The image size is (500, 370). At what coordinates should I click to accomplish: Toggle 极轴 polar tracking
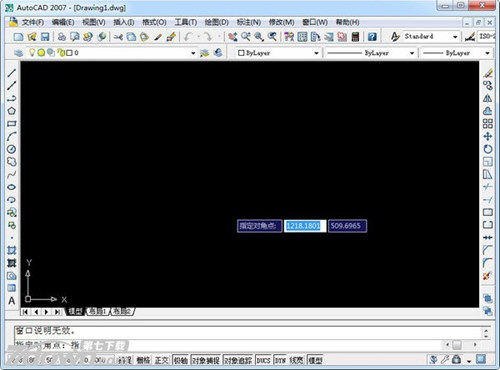(x=181, y=360)
